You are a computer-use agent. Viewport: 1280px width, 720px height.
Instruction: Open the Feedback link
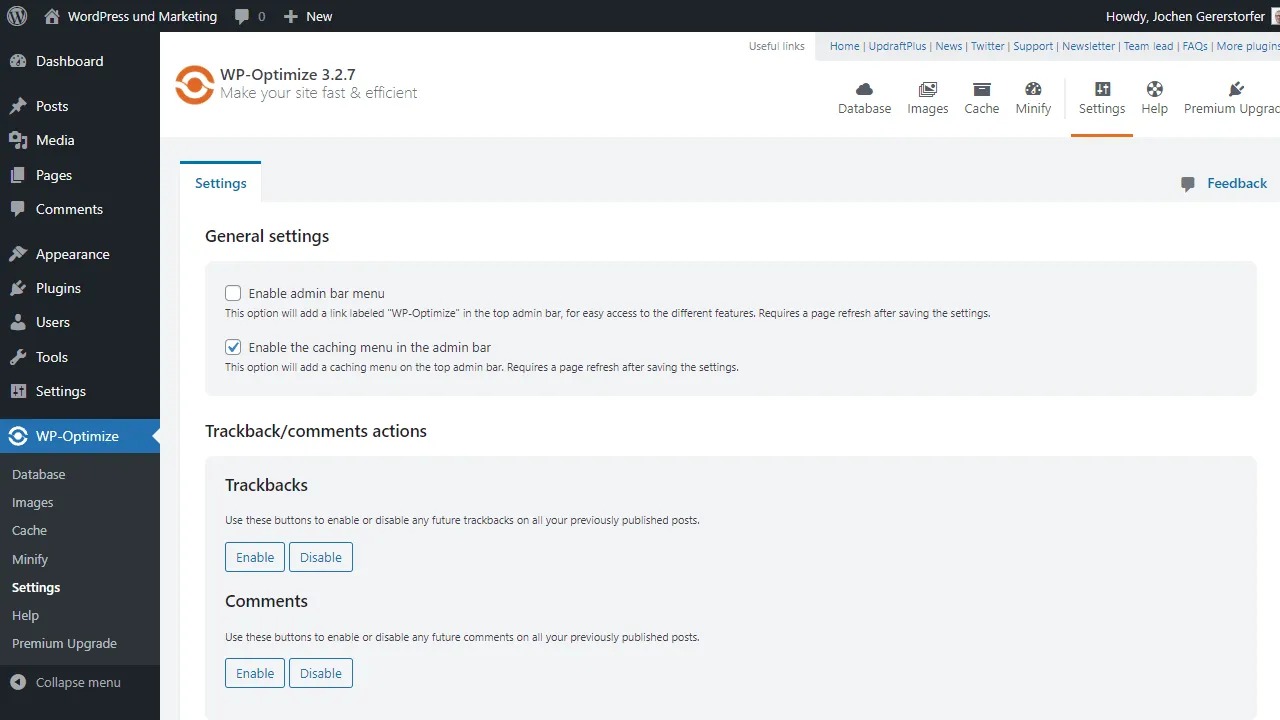pos(1237,183)
